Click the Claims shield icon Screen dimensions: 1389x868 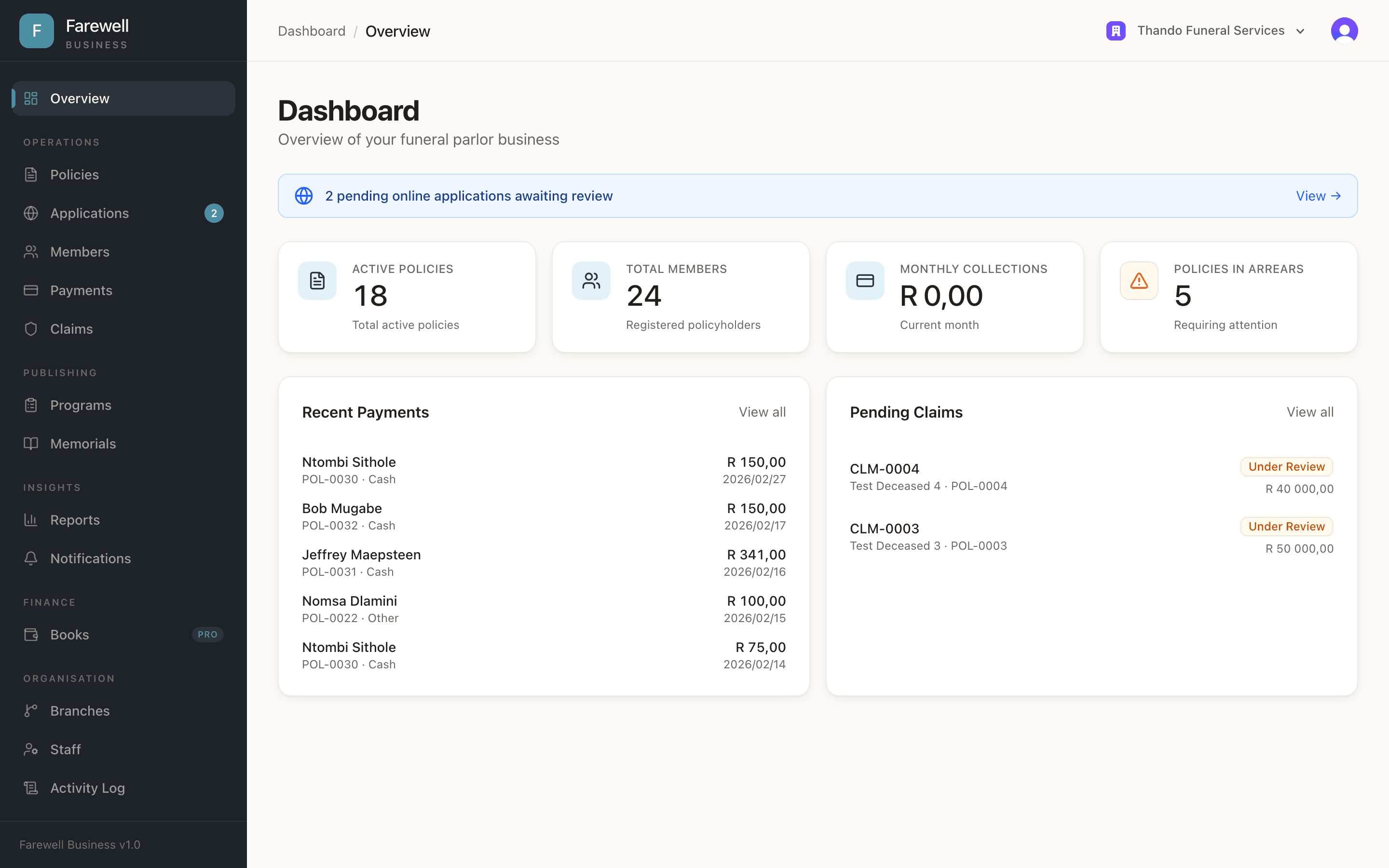pyautogui.click(x=31, y=329)
